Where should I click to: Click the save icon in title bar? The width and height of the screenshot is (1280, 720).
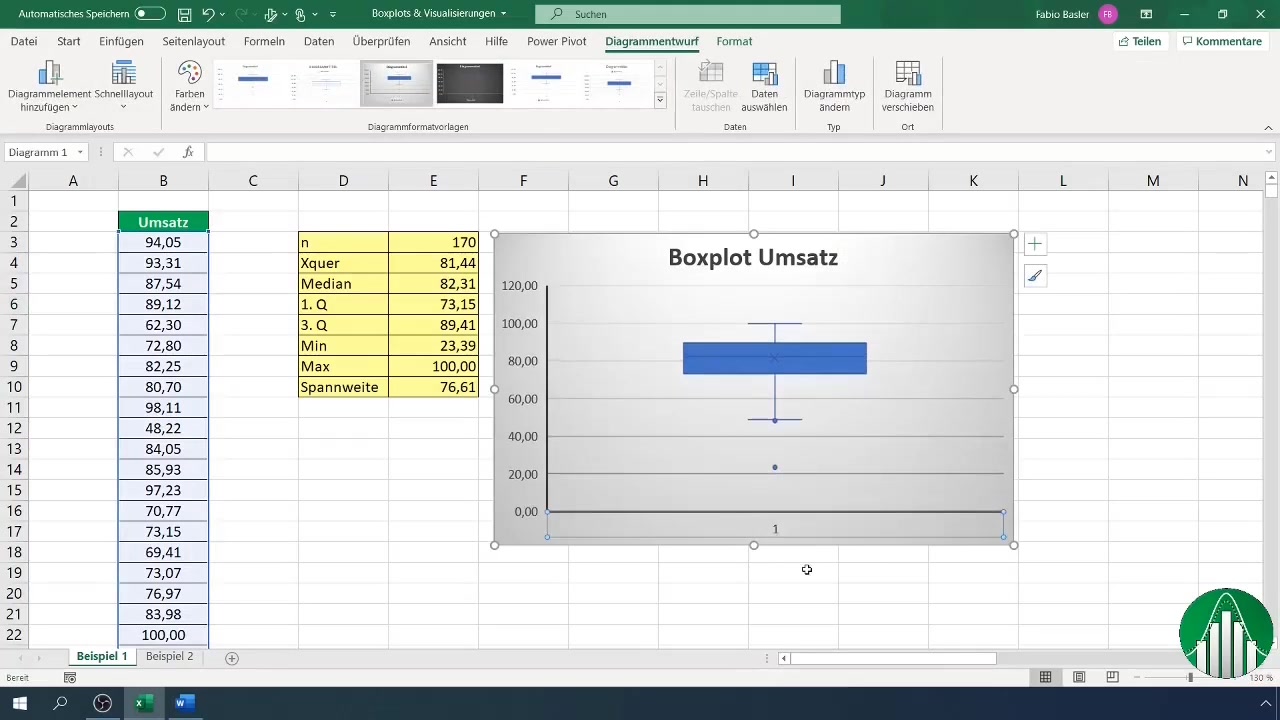tap(184, 14)
